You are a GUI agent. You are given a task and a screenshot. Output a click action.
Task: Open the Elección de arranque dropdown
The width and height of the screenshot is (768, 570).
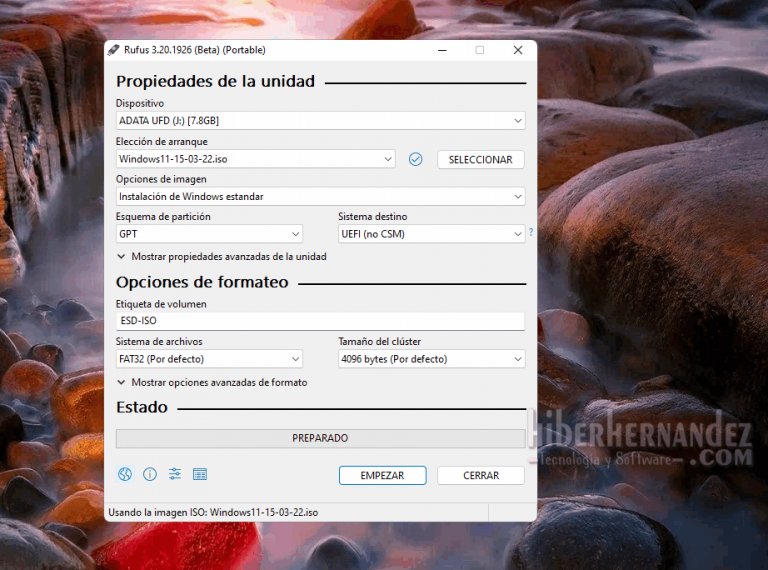(256, 159)
